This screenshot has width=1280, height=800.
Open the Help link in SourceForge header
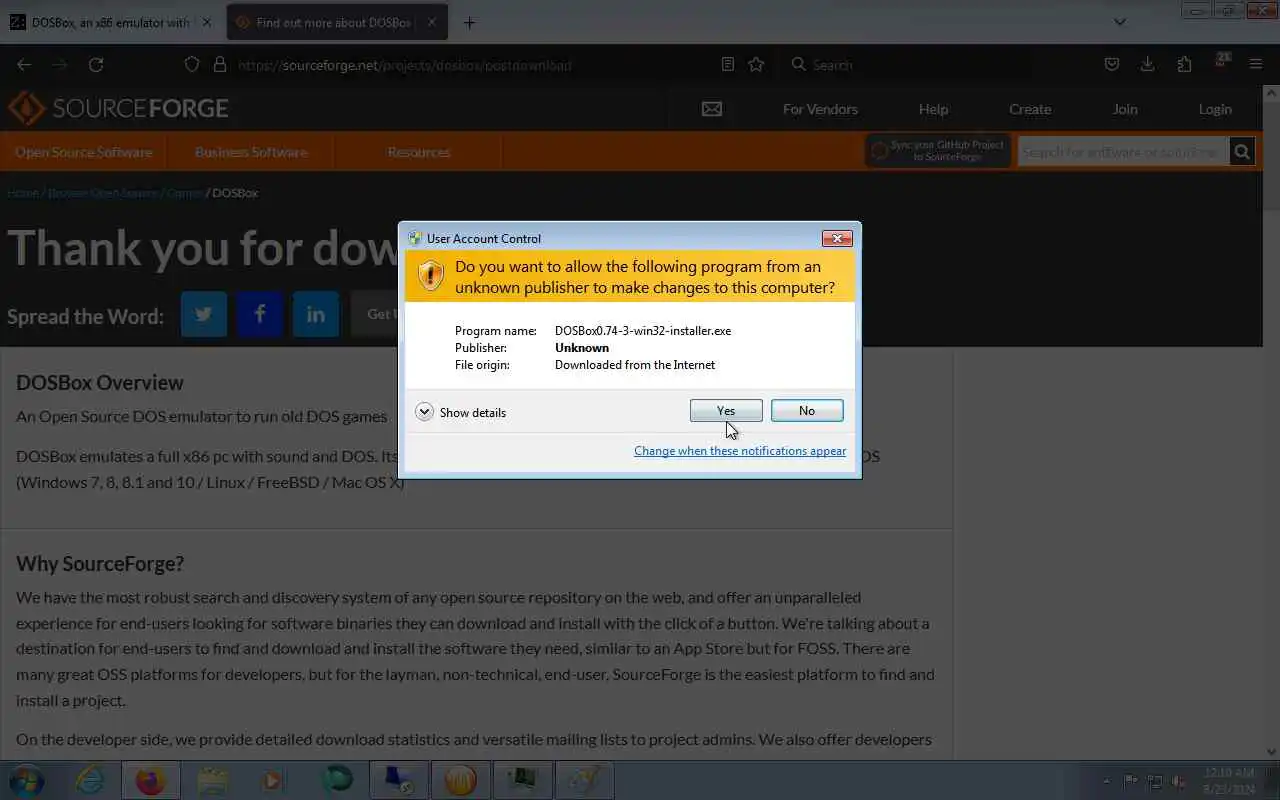point(933,109)
